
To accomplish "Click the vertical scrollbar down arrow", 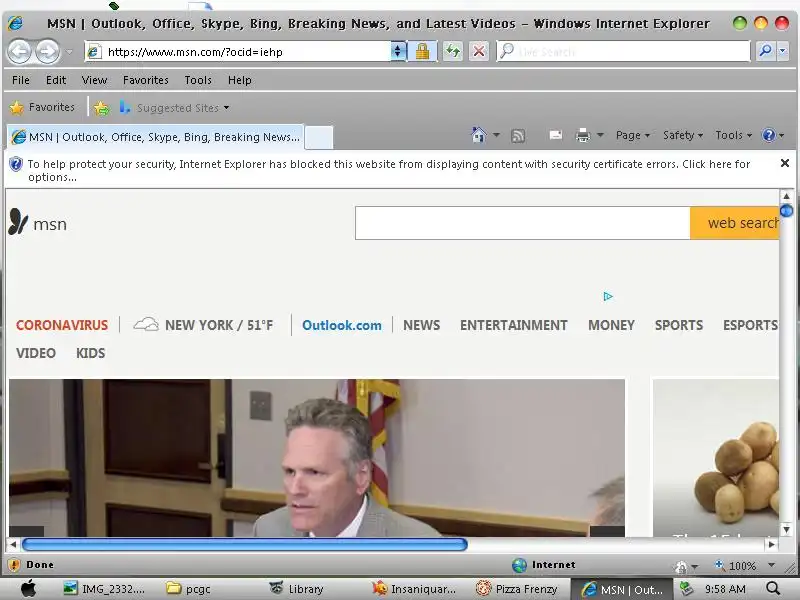I will (x=786, y=530).
